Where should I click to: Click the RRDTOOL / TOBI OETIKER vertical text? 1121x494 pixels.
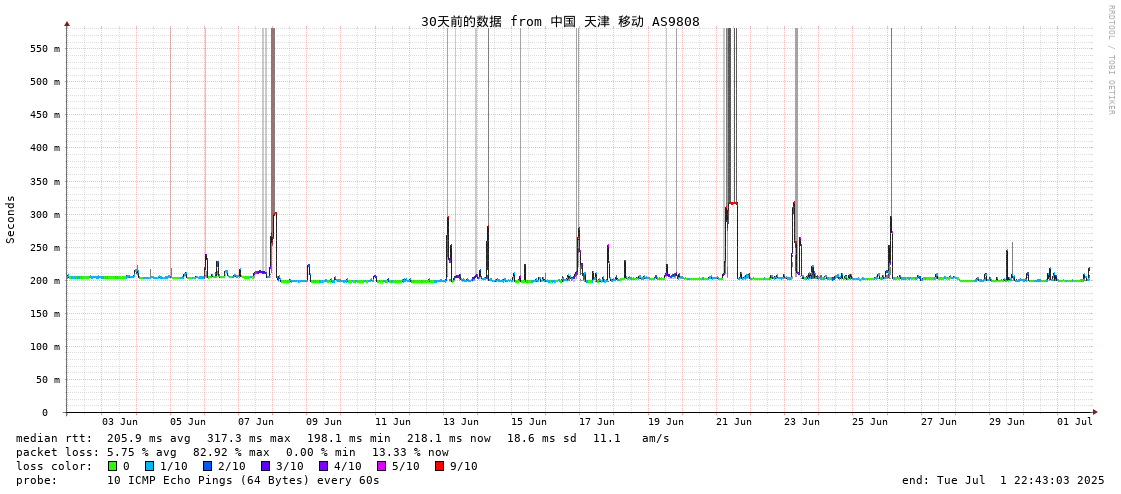coord(1110,60)
